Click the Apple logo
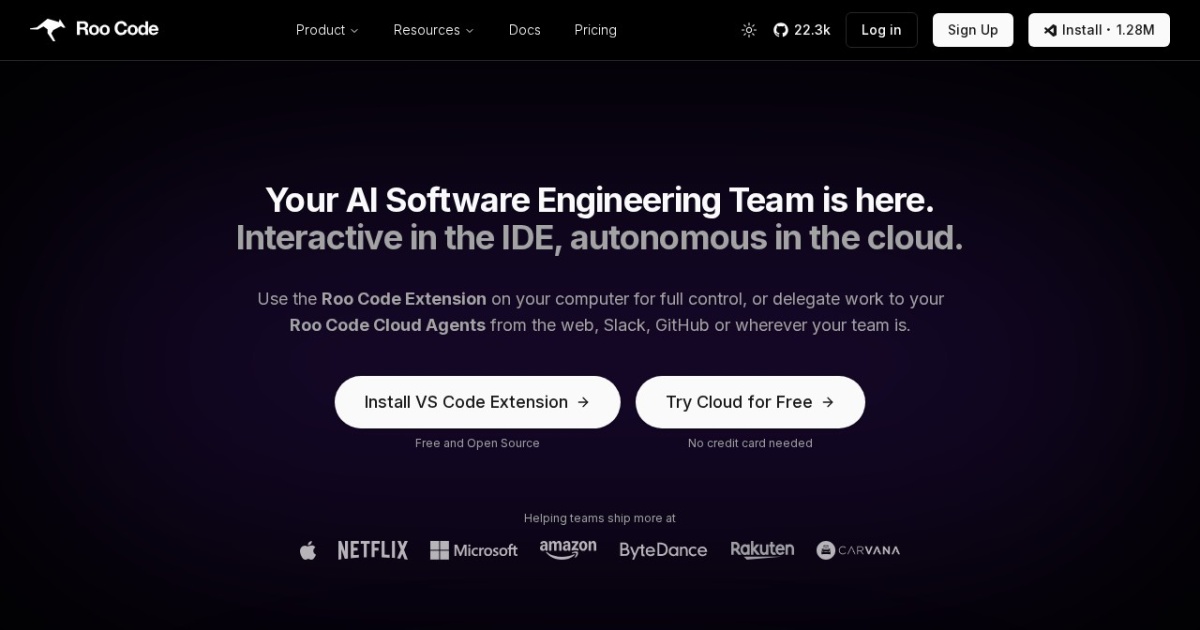Viewport: 1200px width, 630px height. pyautogui.click(x=308, y=549)
